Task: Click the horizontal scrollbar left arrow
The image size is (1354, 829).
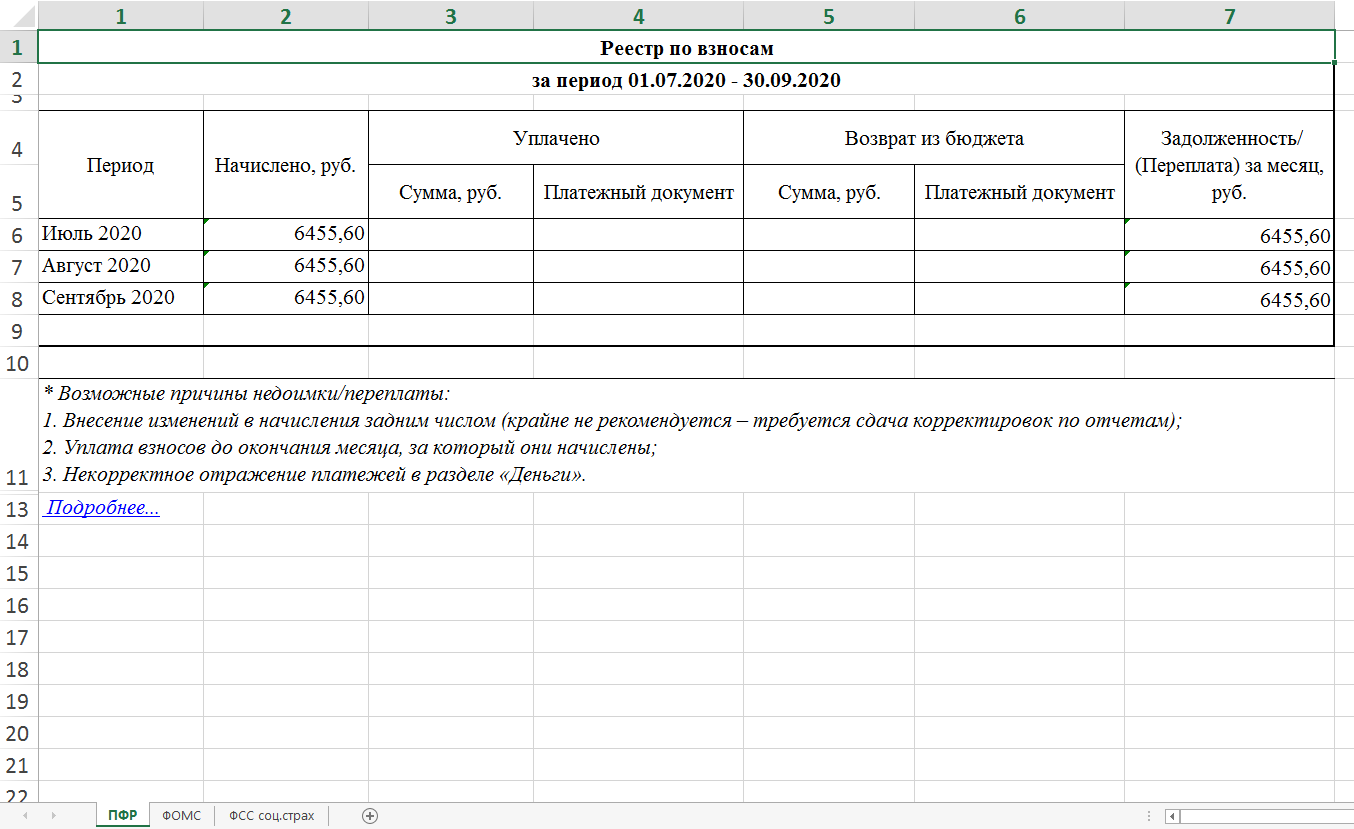Action: tap(1172, 816)
